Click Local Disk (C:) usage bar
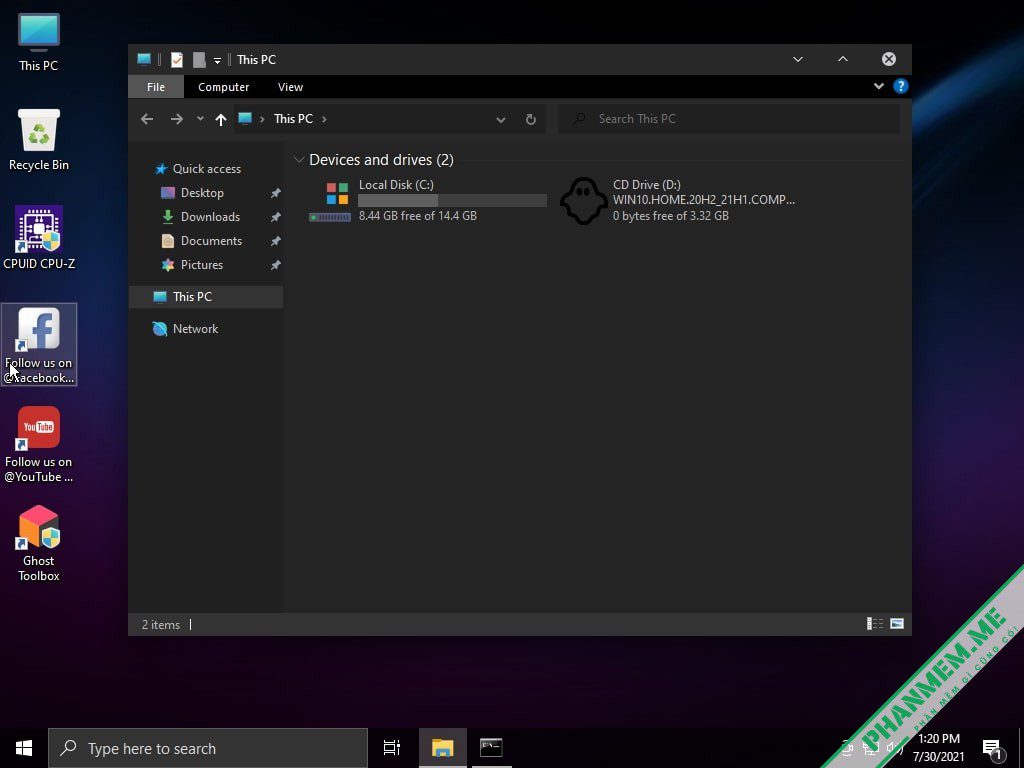 click(452, 200)
